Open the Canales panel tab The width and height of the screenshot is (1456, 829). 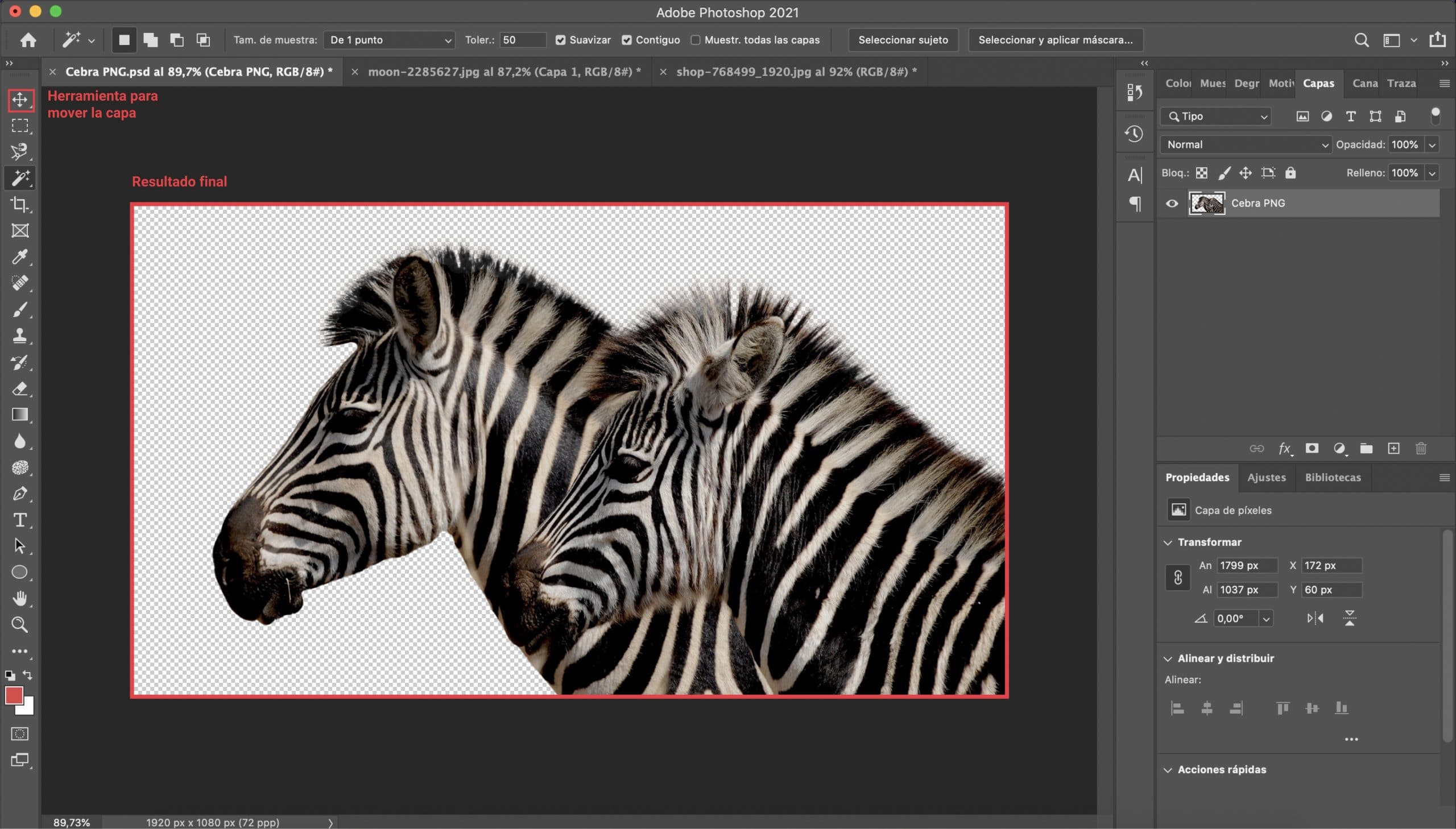coord(1364,84)
